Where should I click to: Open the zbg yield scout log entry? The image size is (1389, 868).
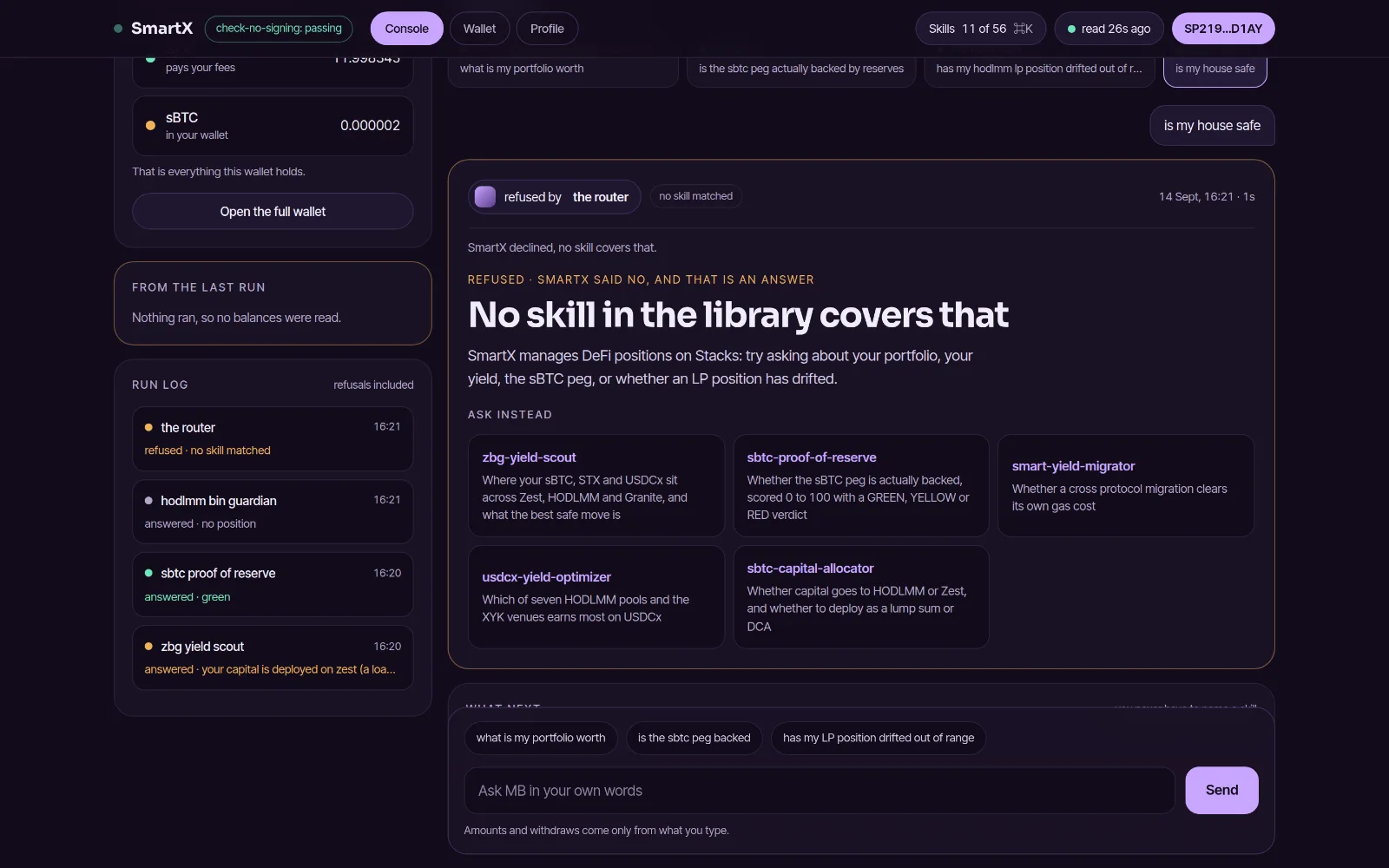(x=273, y=658)
